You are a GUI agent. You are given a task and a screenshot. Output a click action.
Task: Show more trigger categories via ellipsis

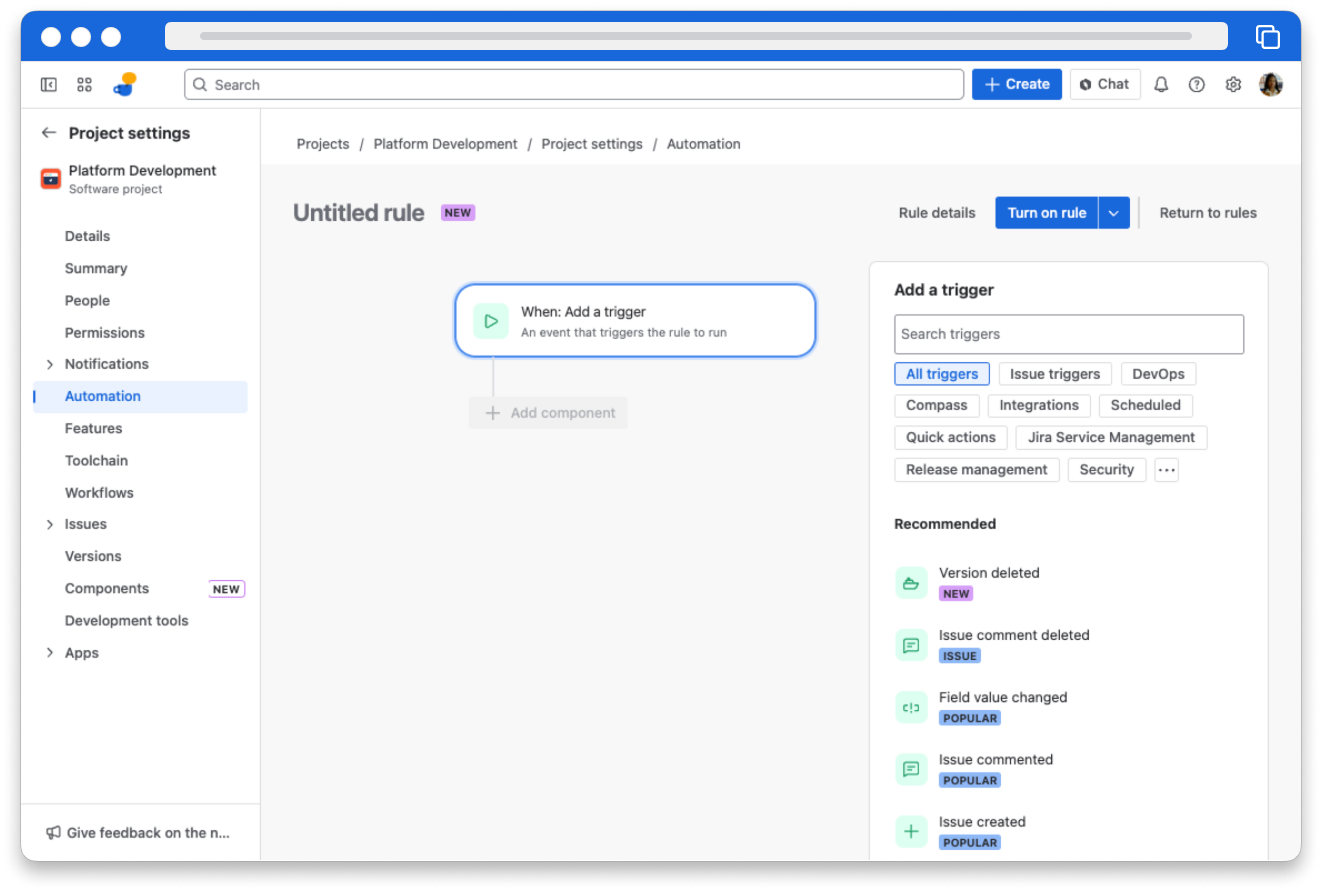click(x=1166, y=470)
